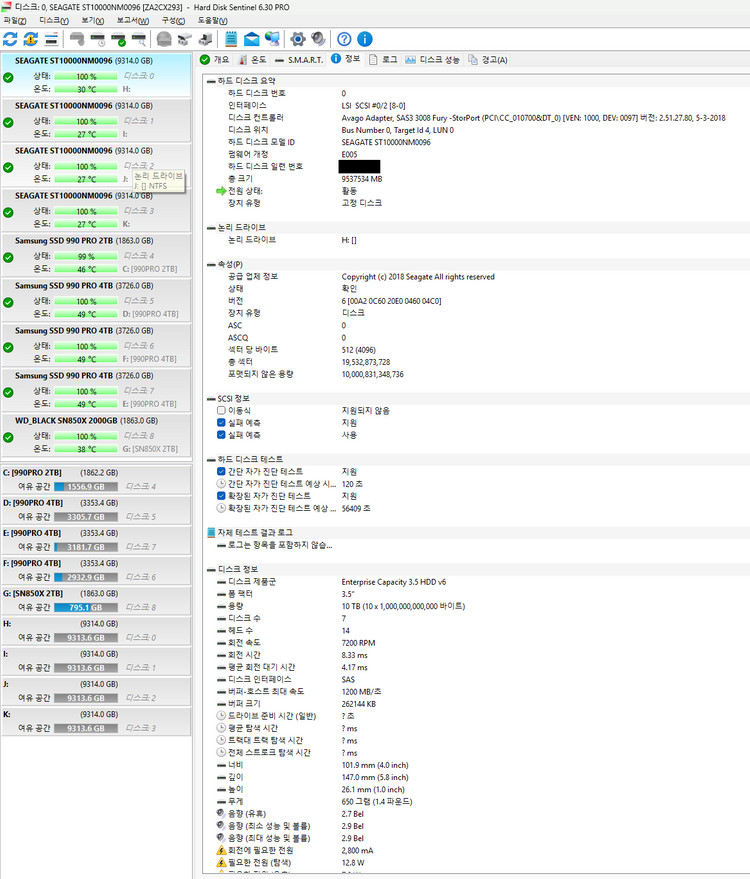Open the 구성 menu
Screen dimensions: 750x879
173,21
